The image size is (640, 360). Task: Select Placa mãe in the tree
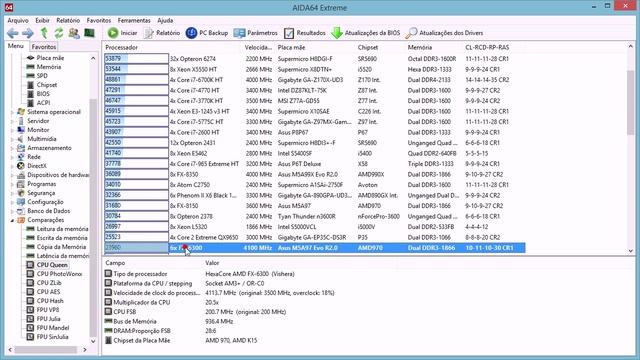50,58
